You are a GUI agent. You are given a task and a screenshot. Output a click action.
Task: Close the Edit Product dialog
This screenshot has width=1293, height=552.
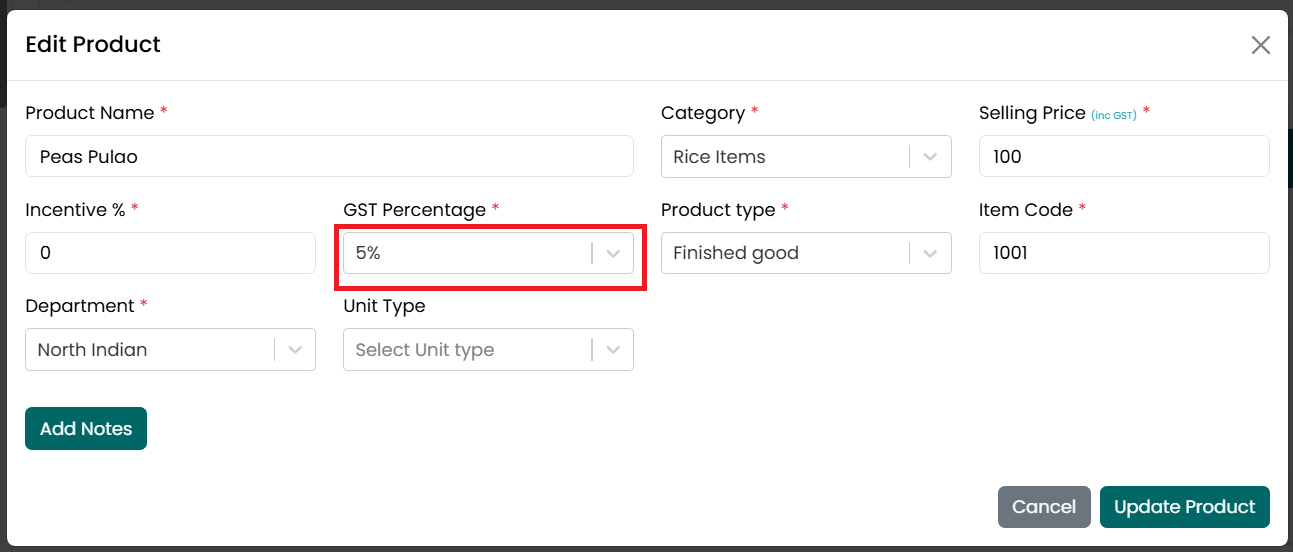click(x=1260, y=45)
